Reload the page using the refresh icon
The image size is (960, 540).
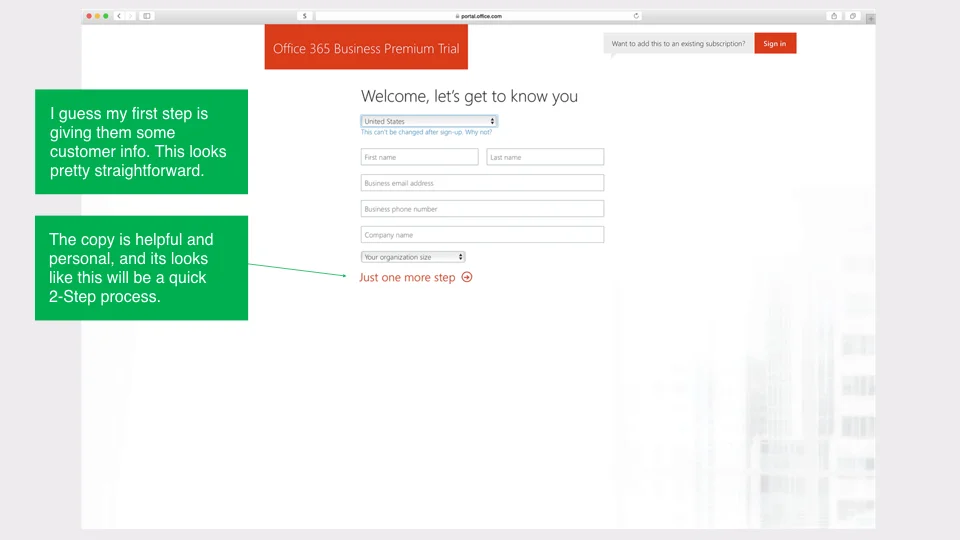click(636, 16)
